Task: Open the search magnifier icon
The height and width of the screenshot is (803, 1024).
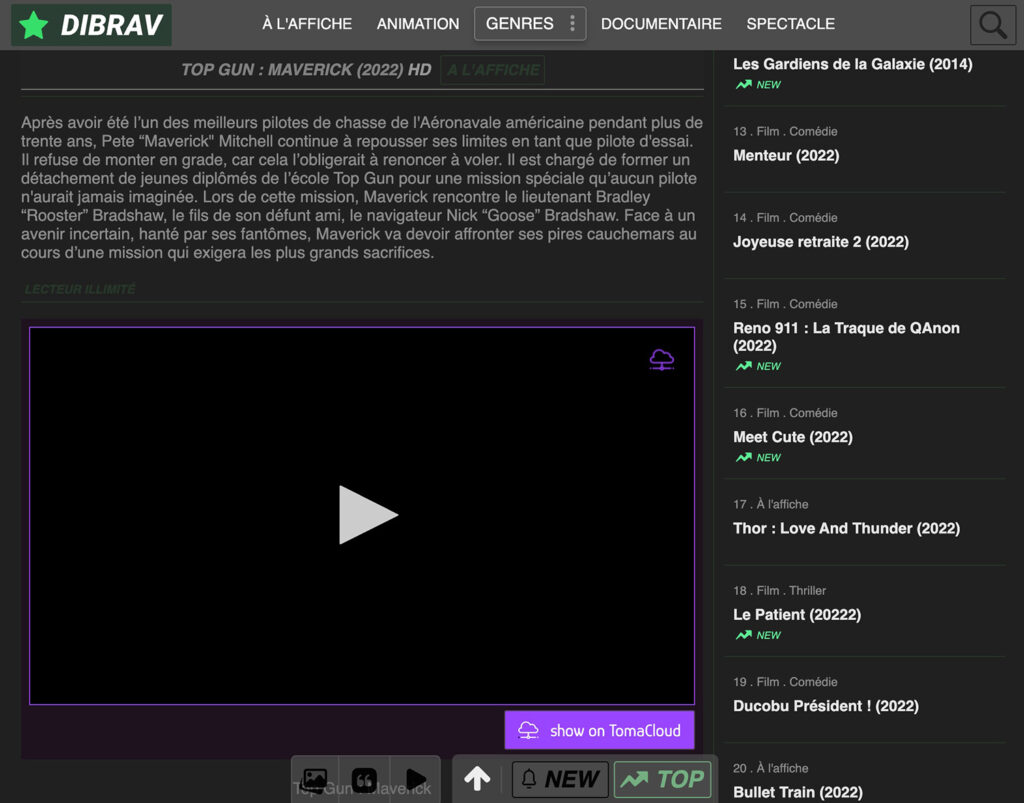Action: point(993,25)
